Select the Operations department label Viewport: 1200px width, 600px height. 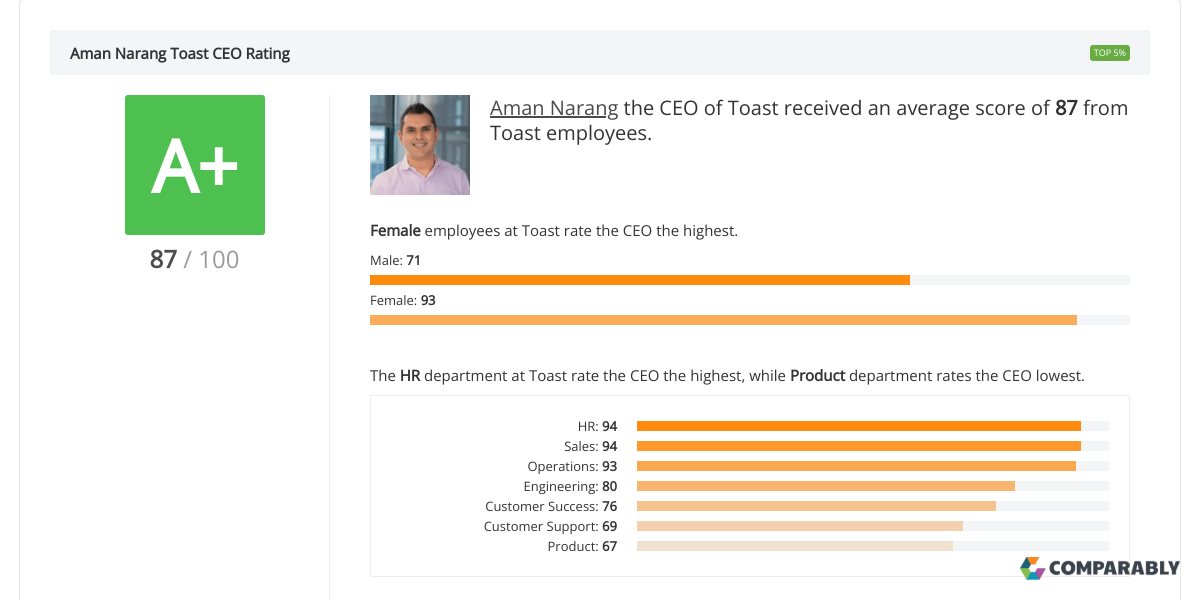572,465
